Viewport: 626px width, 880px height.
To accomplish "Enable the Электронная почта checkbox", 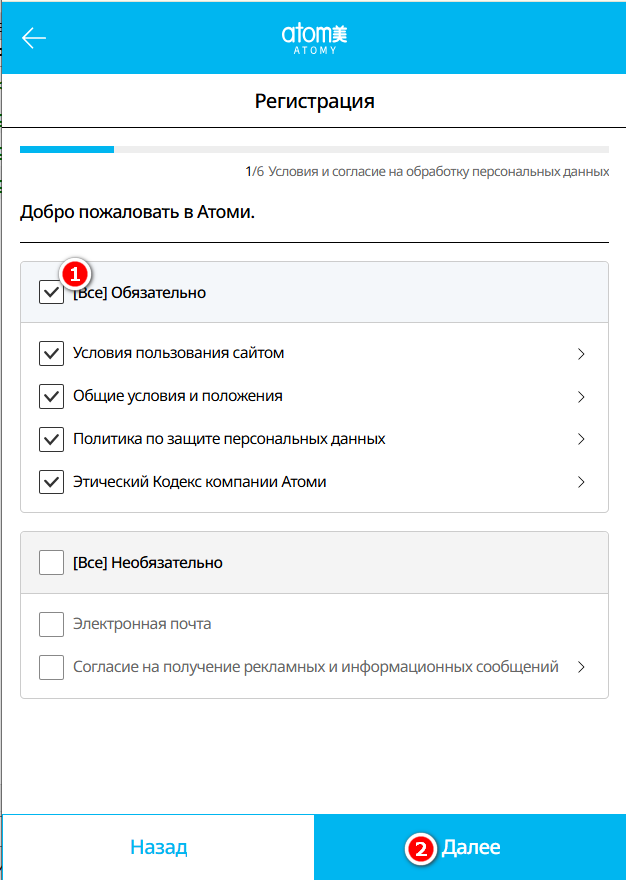I will pos(51,624).
